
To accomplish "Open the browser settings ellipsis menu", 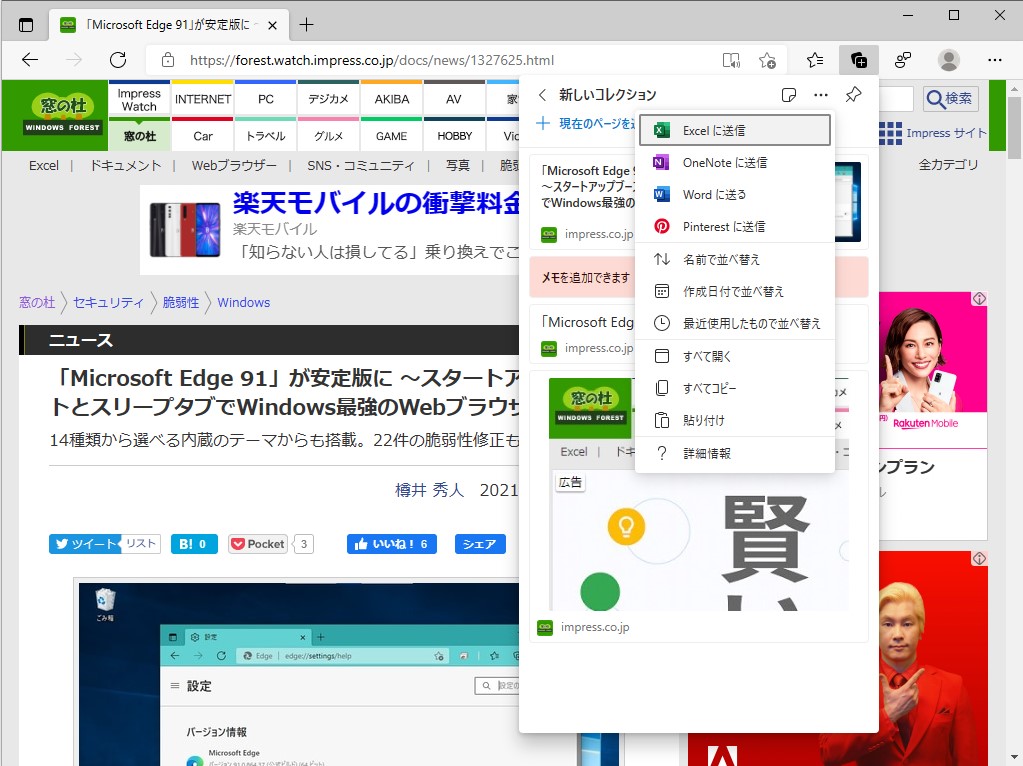I will coord(995,60).
